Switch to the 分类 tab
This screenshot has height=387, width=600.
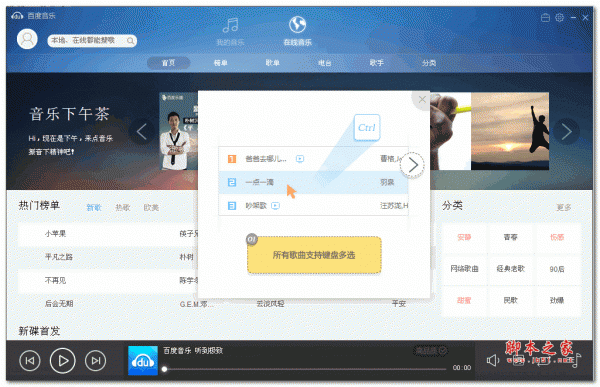coord(429,63)
